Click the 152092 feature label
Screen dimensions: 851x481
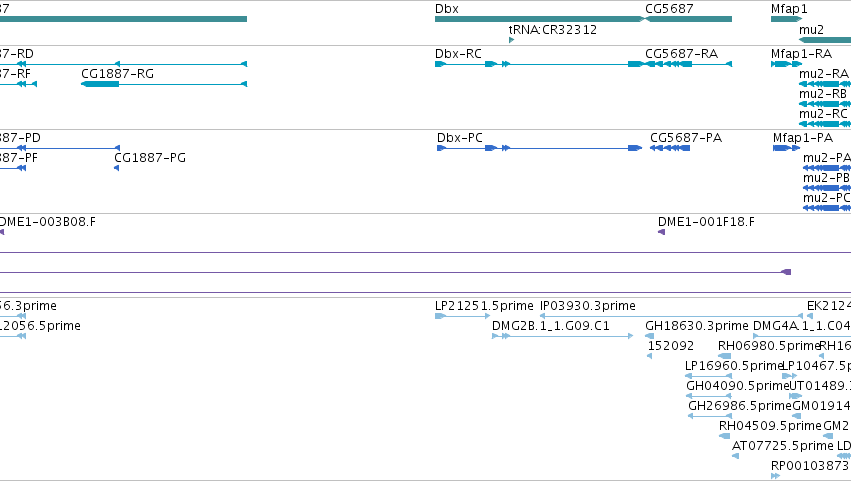point(671,346)
